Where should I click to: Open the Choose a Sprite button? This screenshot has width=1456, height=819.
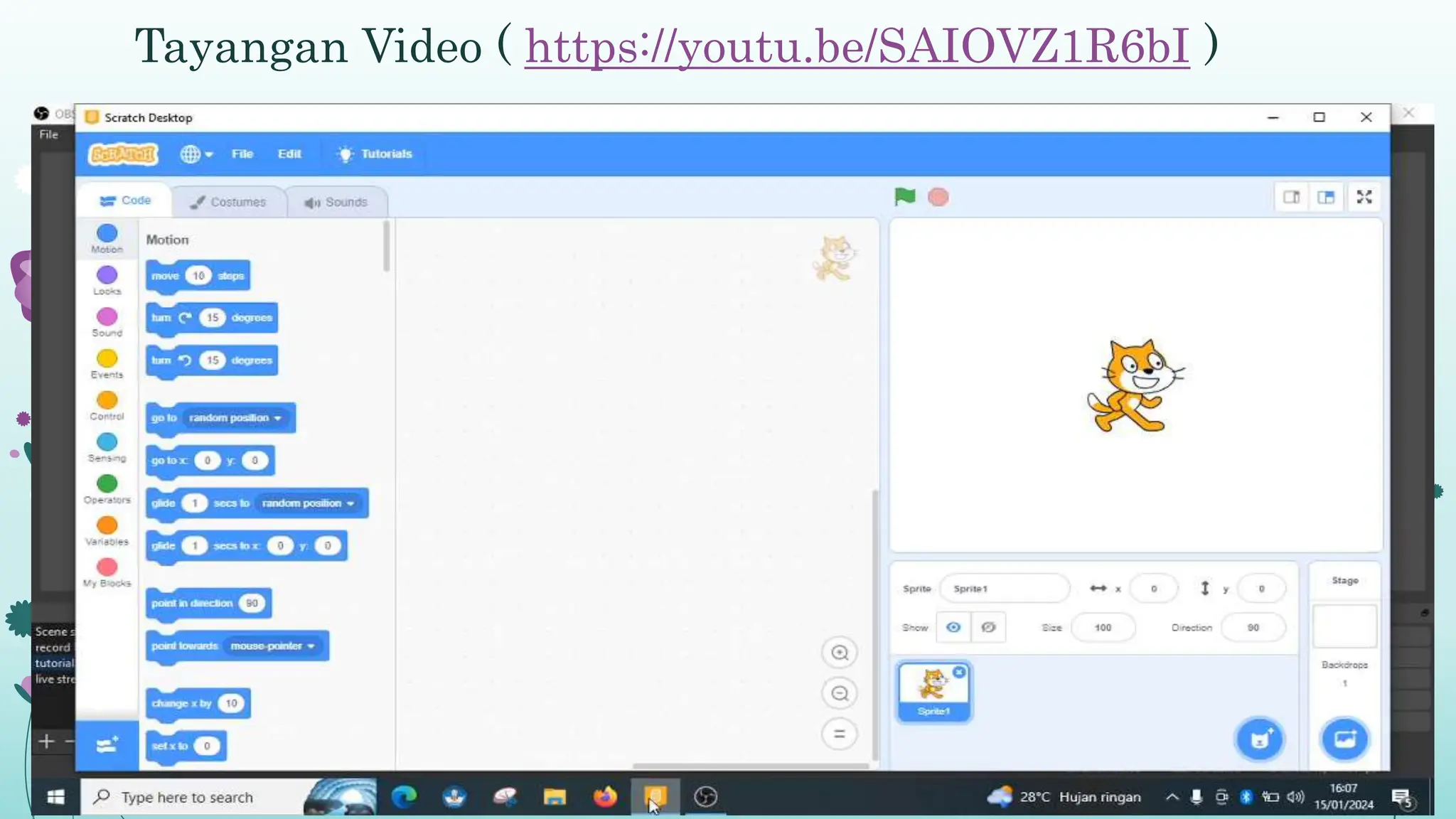click(x=1259, y=739)
